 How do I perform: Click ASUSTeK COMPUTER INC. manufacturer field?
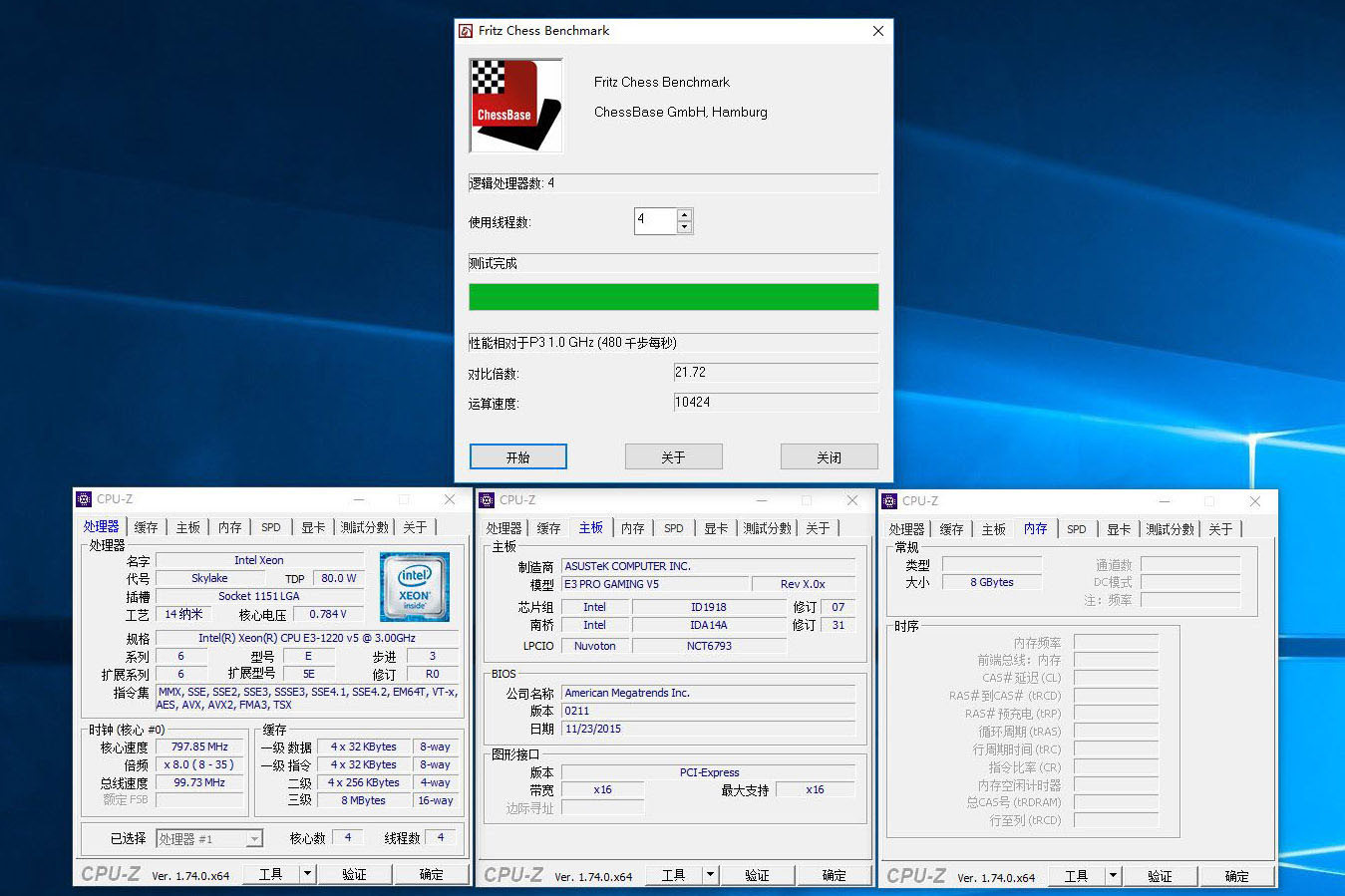click(709, 566)
